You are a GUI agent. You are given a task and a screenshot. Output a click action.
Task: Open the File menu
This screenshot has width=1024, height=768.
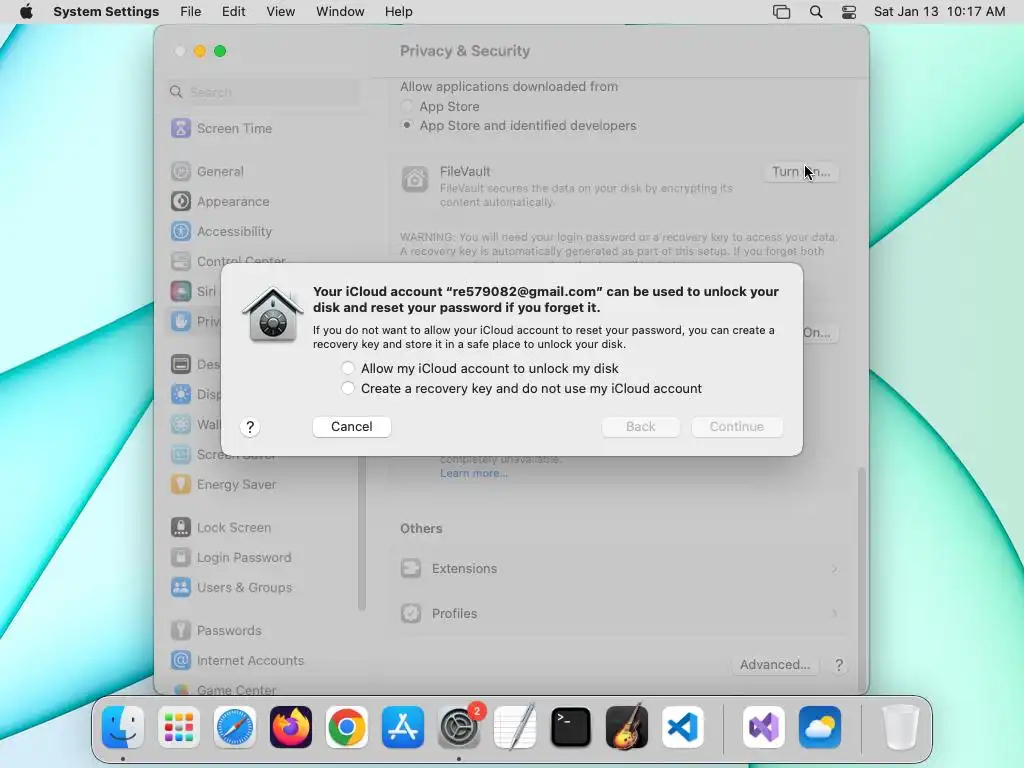[x=191, y=12]
